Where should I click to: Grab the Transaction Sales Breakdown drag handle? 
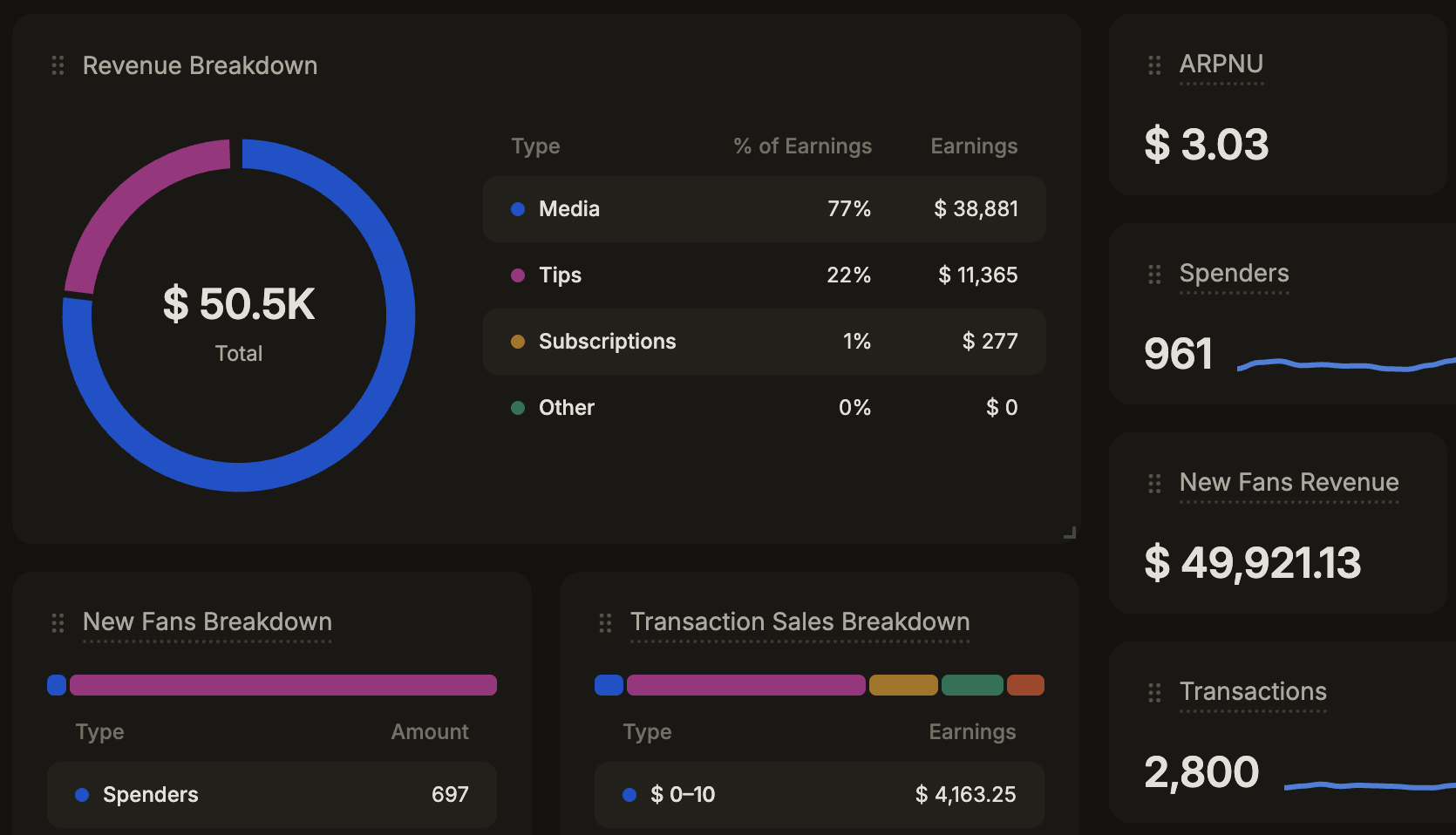point(605,623)
